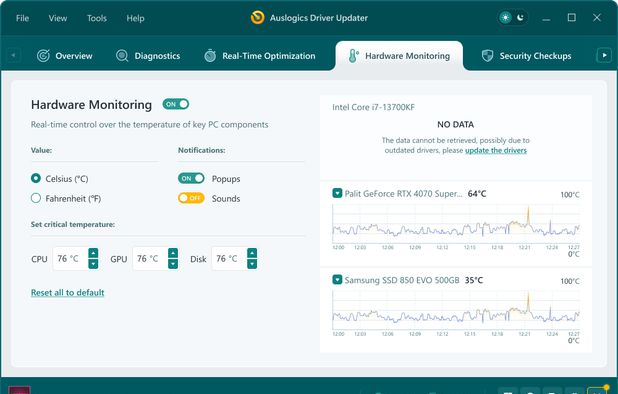
Task: Open the Tools menu
Action: 97,18
